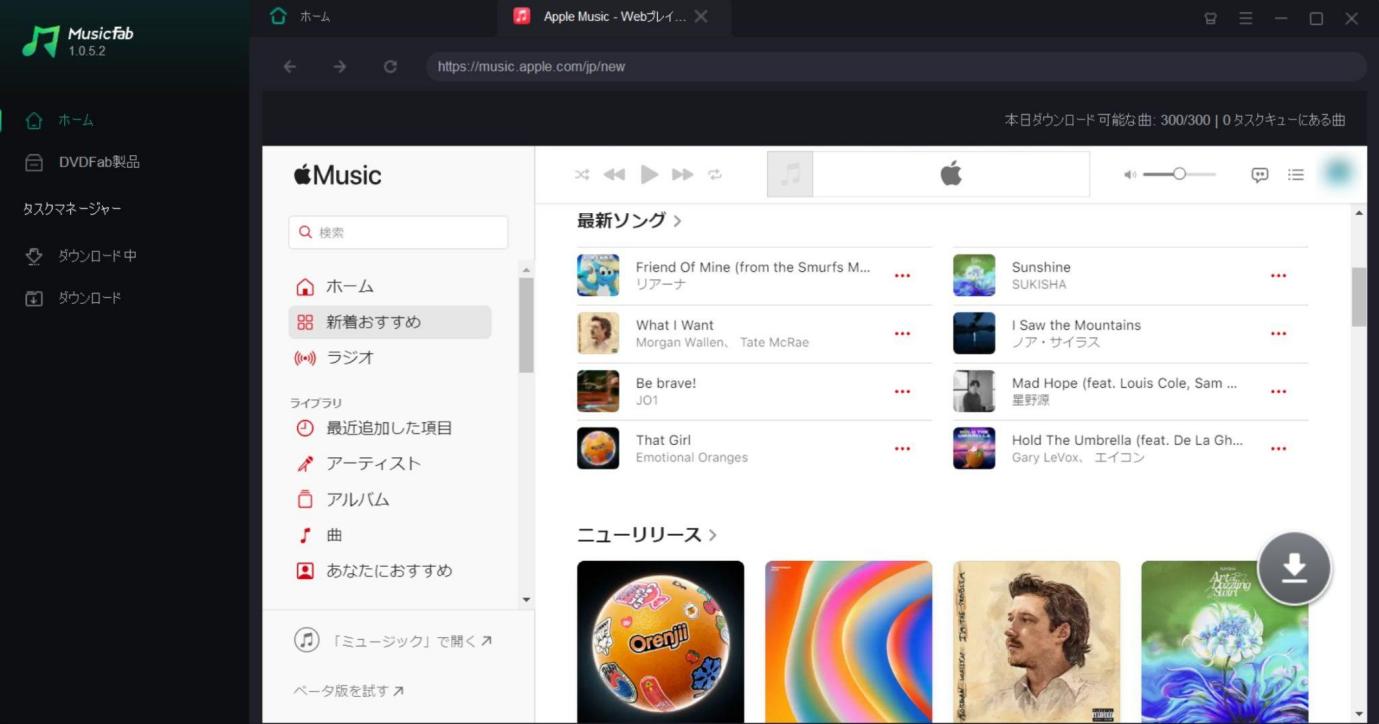Open the blue flower album cover
The height and width of the screenshot is (724, 1379).
(x=1224, y=642)
